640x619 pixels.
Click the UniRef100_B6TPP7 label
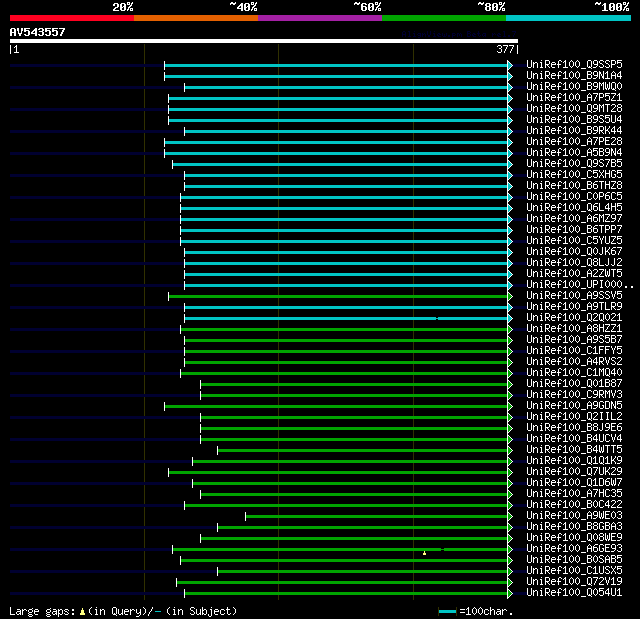[574, 230]
